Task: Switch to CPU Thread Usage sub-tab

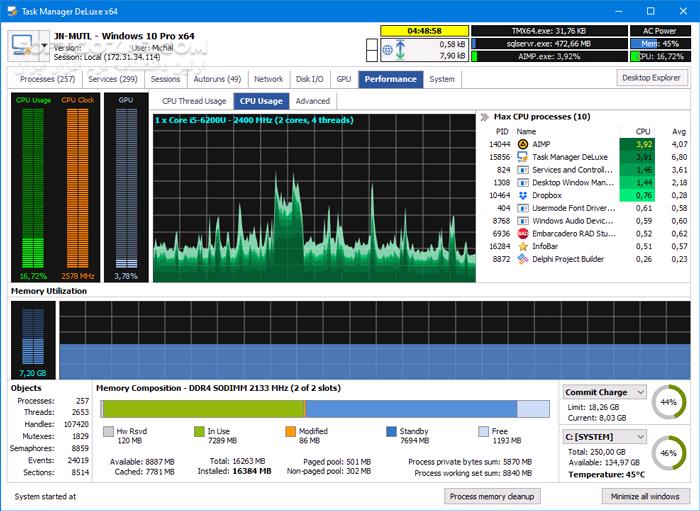Action: [194, 101]
